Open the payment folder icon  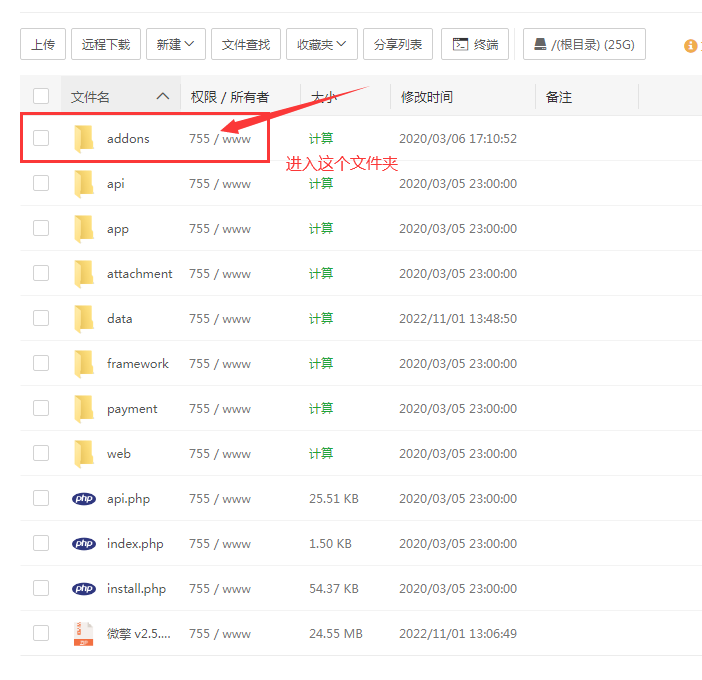pyautogui.click(x=84, y=409)
